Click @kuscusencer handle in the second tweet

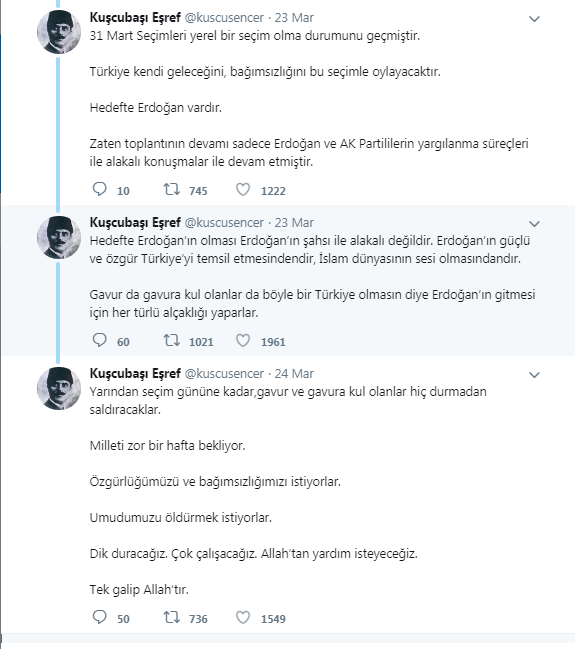coord(224,223)
